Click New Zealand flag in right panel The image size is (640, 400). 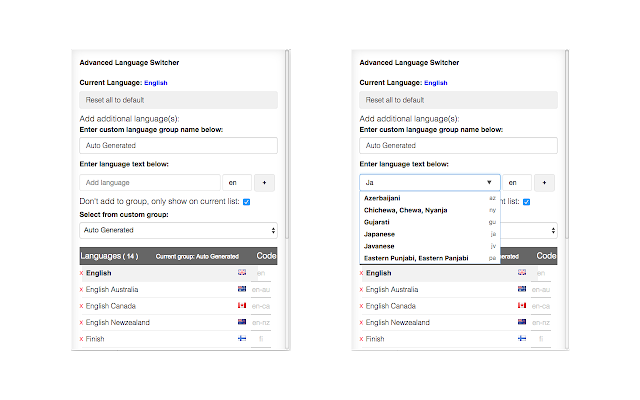tap(522, 322)
